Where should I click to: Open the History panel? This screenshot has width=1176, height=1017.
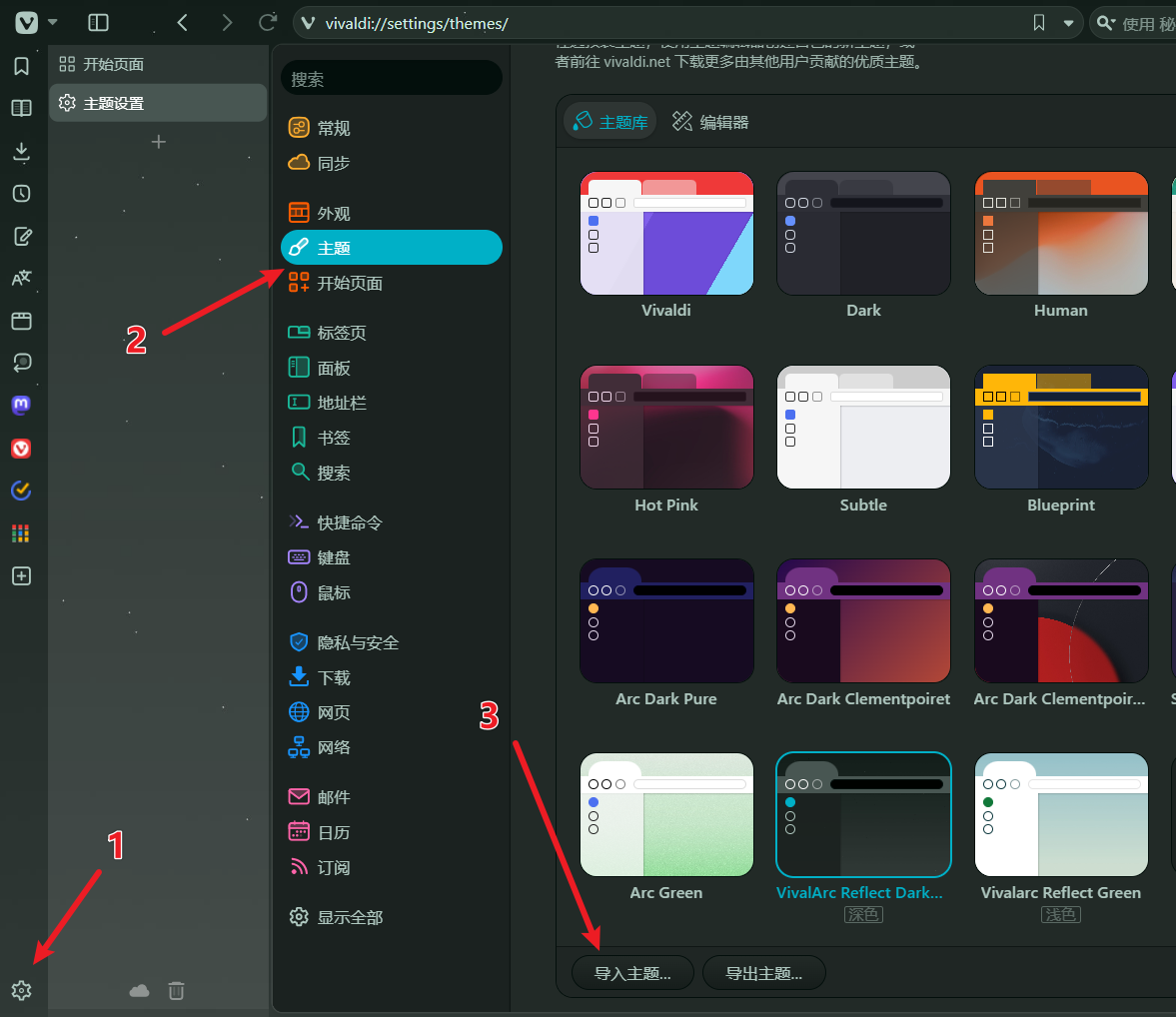[x=22, y=194]
